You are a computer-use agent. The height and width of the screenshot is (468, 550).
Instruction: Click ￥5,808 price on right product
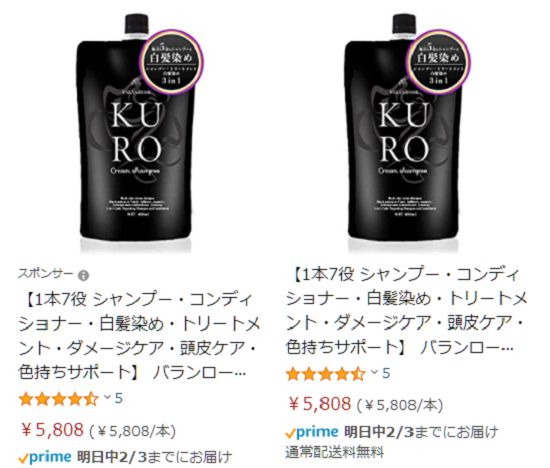(320, 404)
